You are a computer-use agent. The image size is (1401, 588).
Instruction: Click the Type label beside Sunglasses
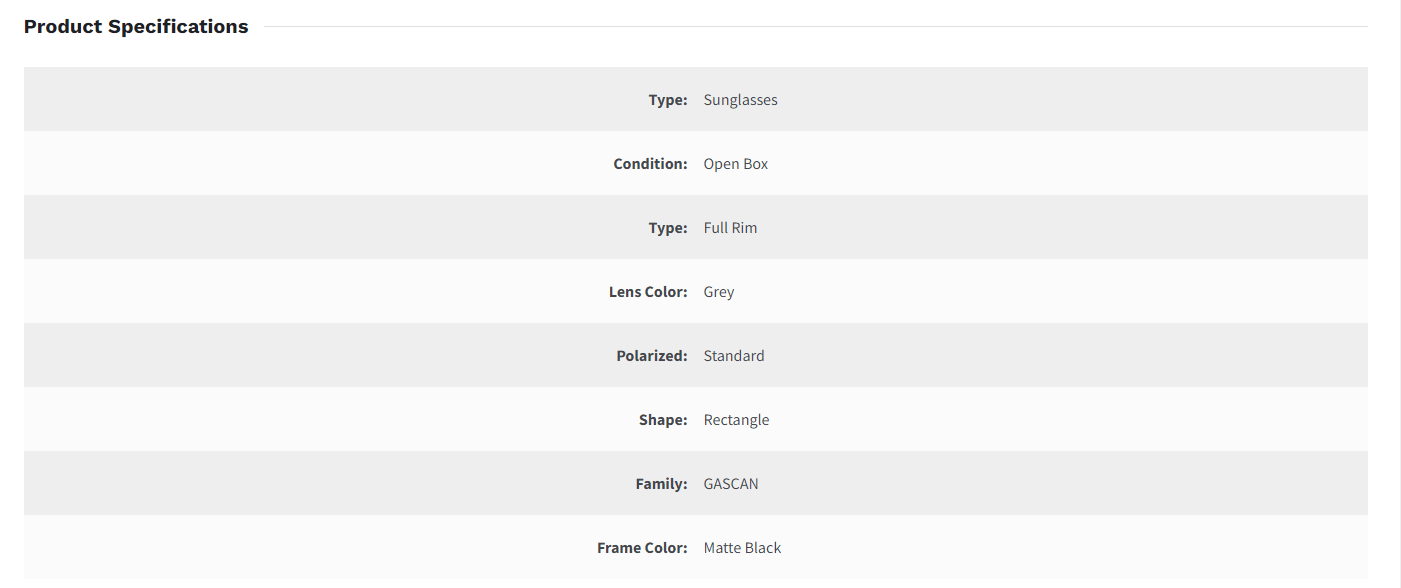tap(668, 100)
